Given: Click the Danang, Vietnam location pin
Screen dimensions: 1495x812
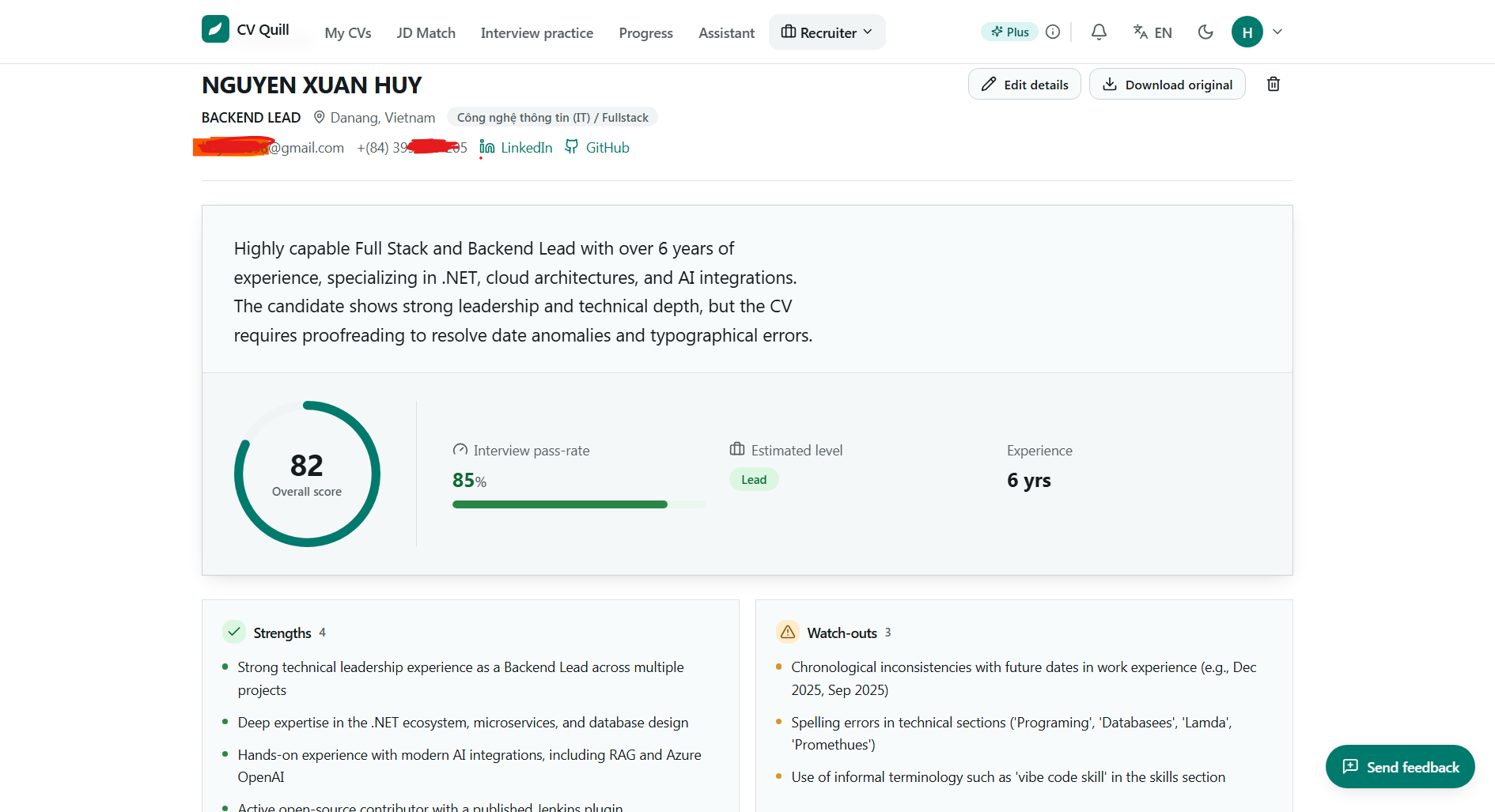Looking at the screenshot, I should tap(320, 117).
